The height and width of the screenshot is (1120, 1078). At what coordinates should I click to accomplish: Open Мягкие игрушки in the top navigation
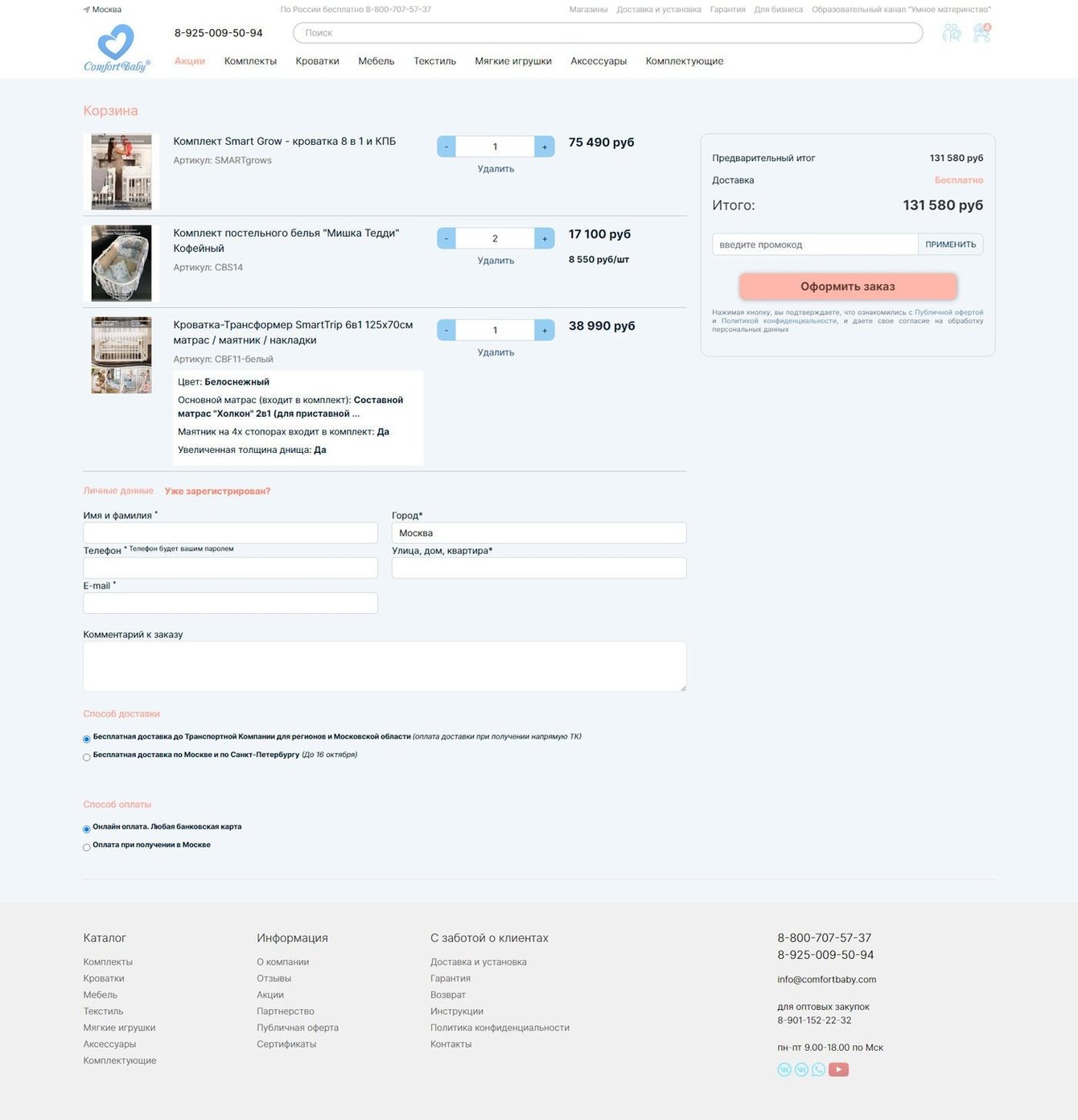click(513, 61)
